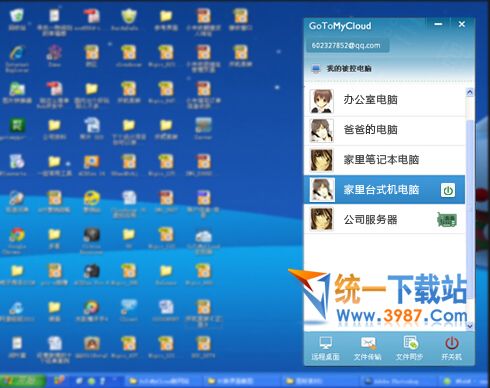This screenshot has height=388, width=490.
Task: Click the avatar of 办公室电脑
Action: 322,101
